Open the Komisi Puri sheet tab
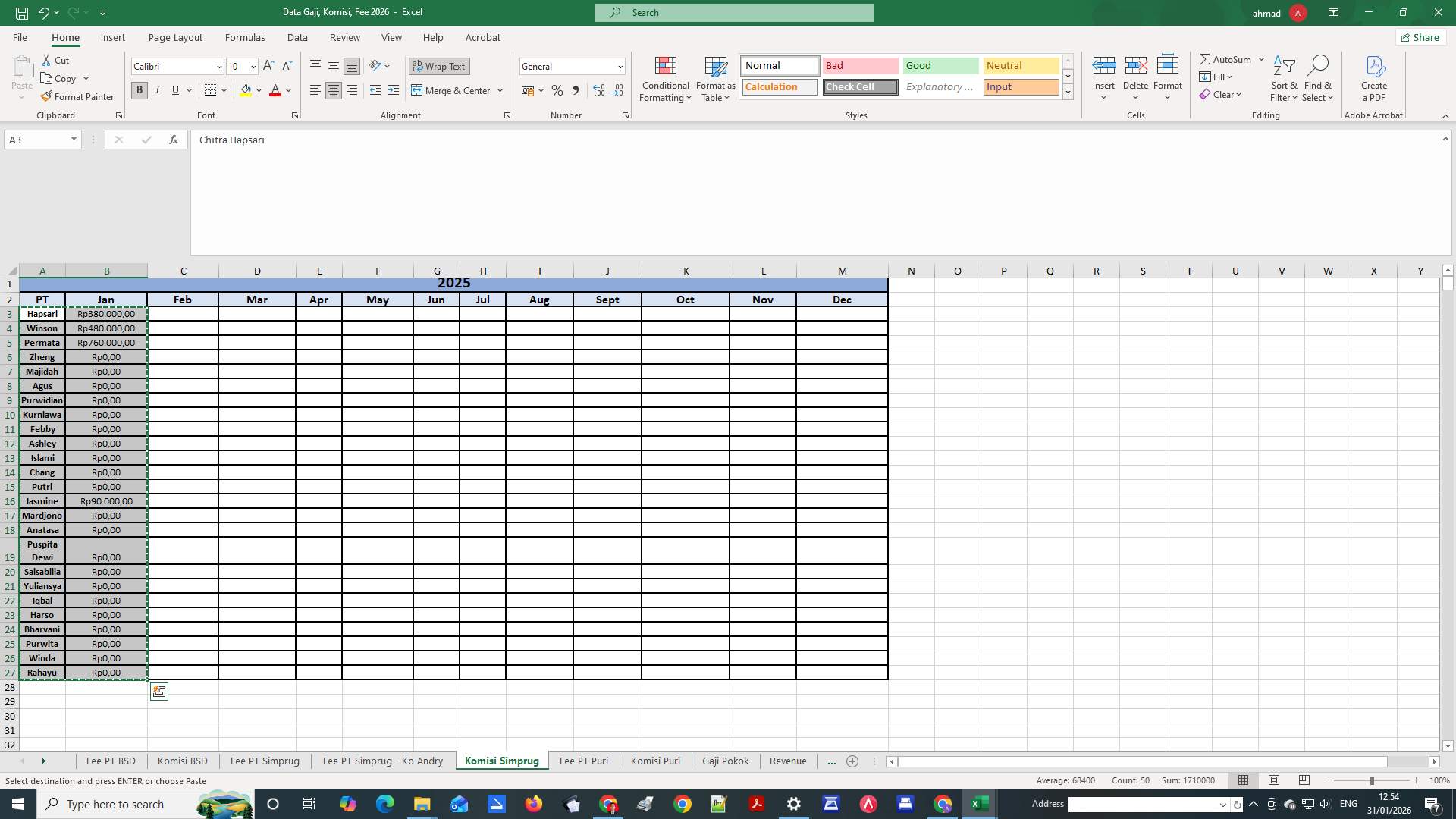Screen dimensions: 1456x819 pyautogui.click(x=654, y=761)
